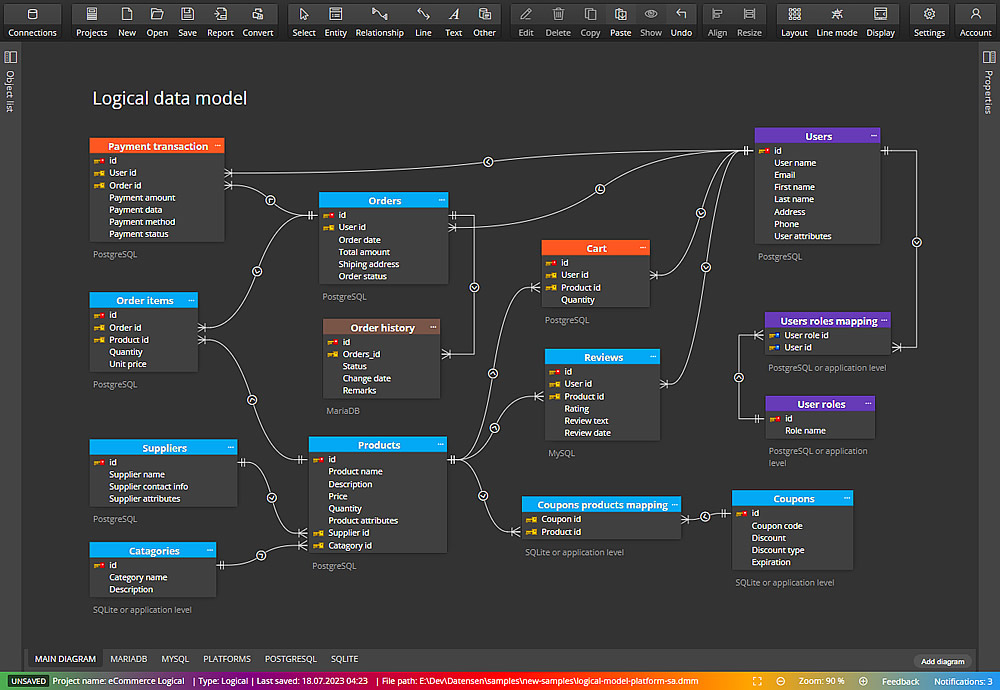Switch to the POSTGRESQL diagram tab

(x=290, y=658)
